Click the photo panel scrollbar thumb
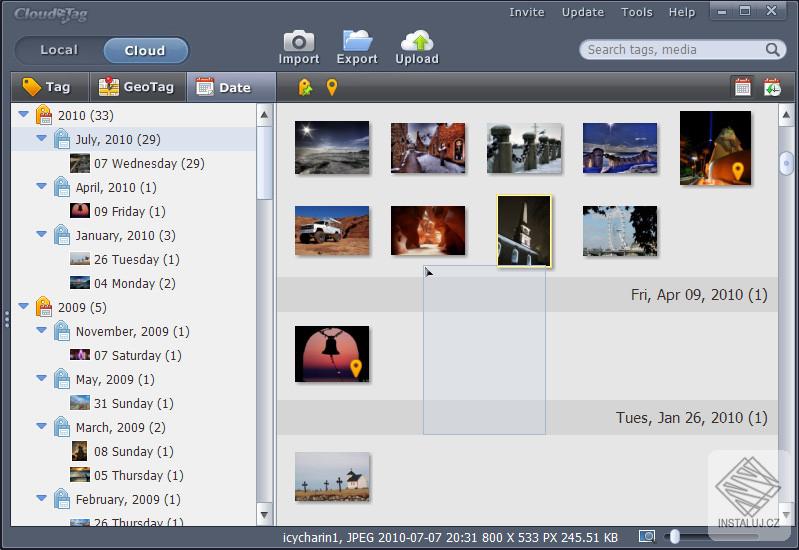799x550 pixels. click(786, 164)
